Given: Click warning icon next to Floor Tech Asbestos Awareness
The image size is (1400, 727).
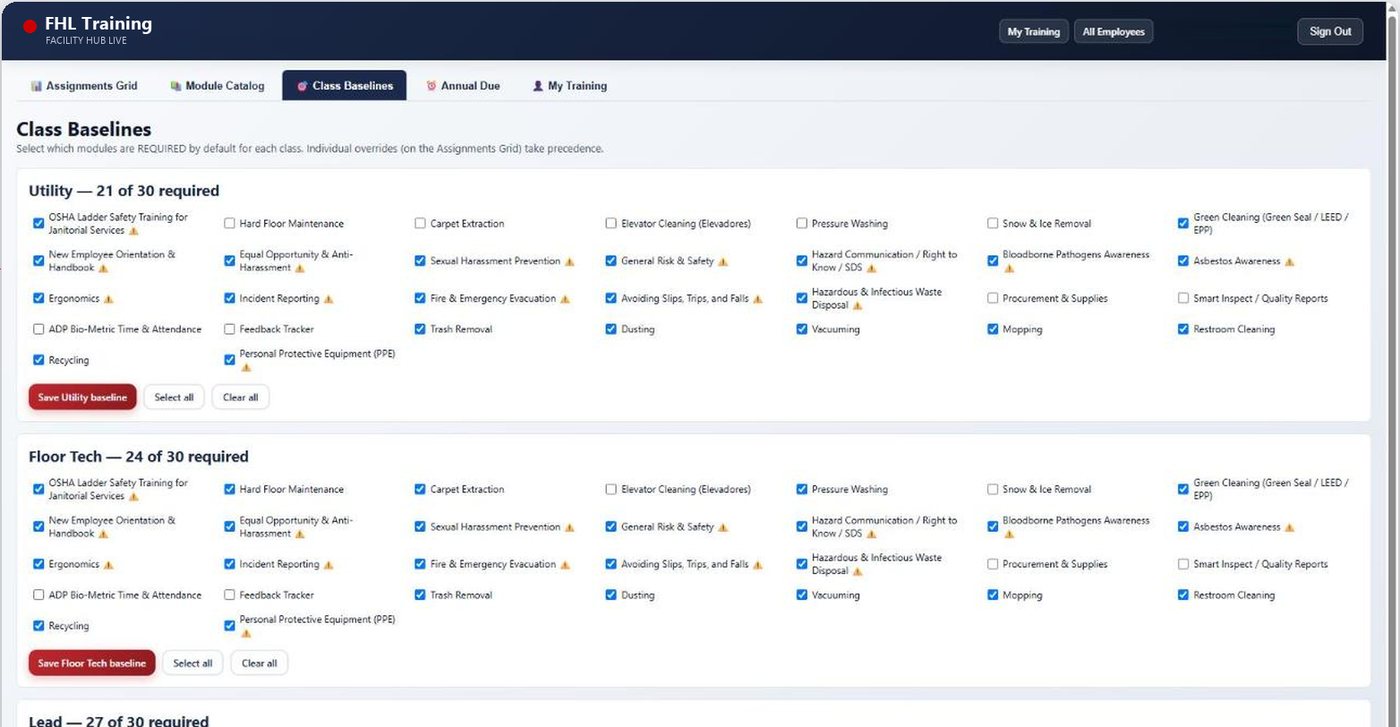Looking at the screenshot, I should (x=1289, y=528).
